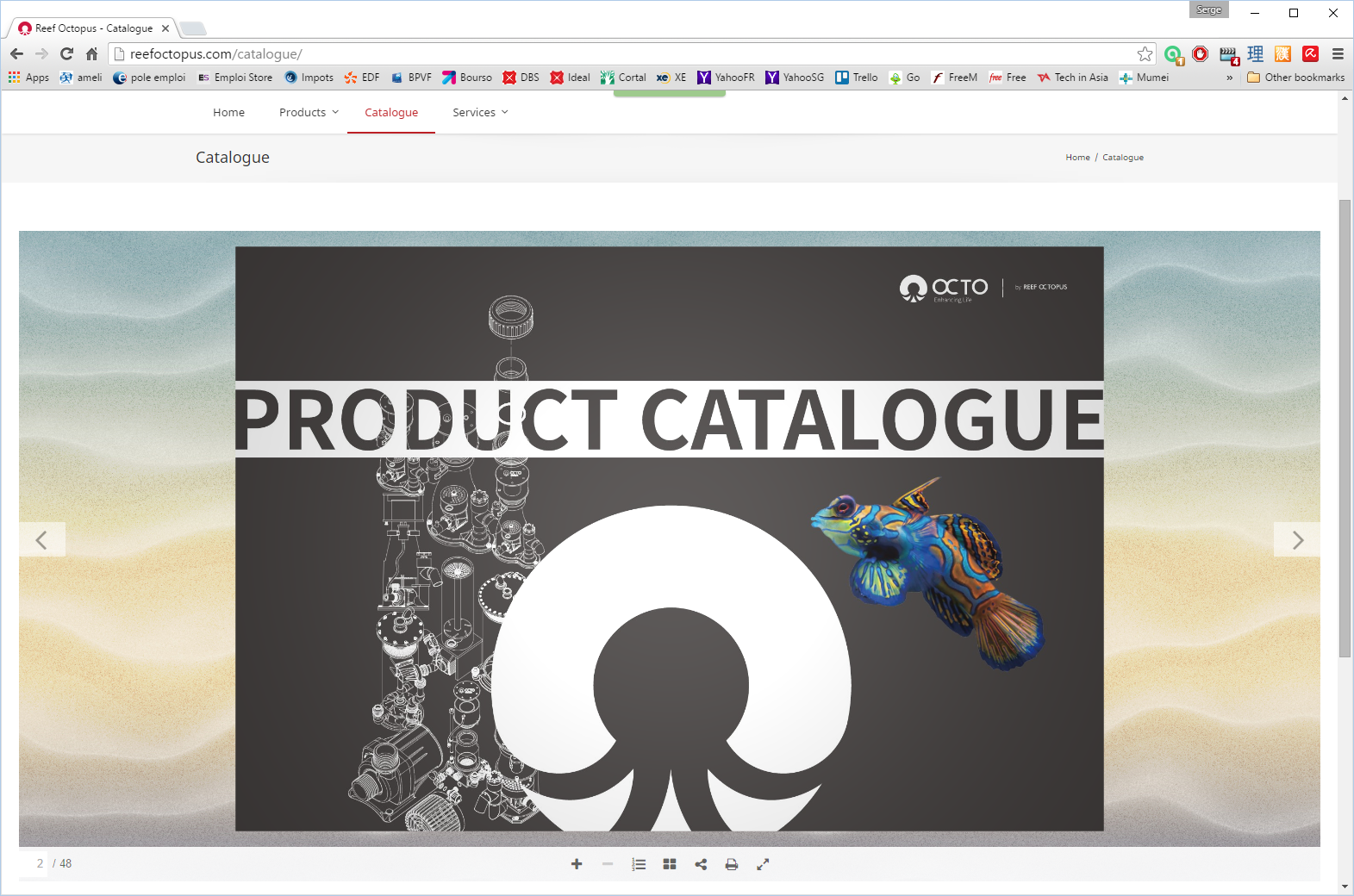Show more bookmarks overflow chevron
1354x896 pixels.
click(x=1229, y=78)
